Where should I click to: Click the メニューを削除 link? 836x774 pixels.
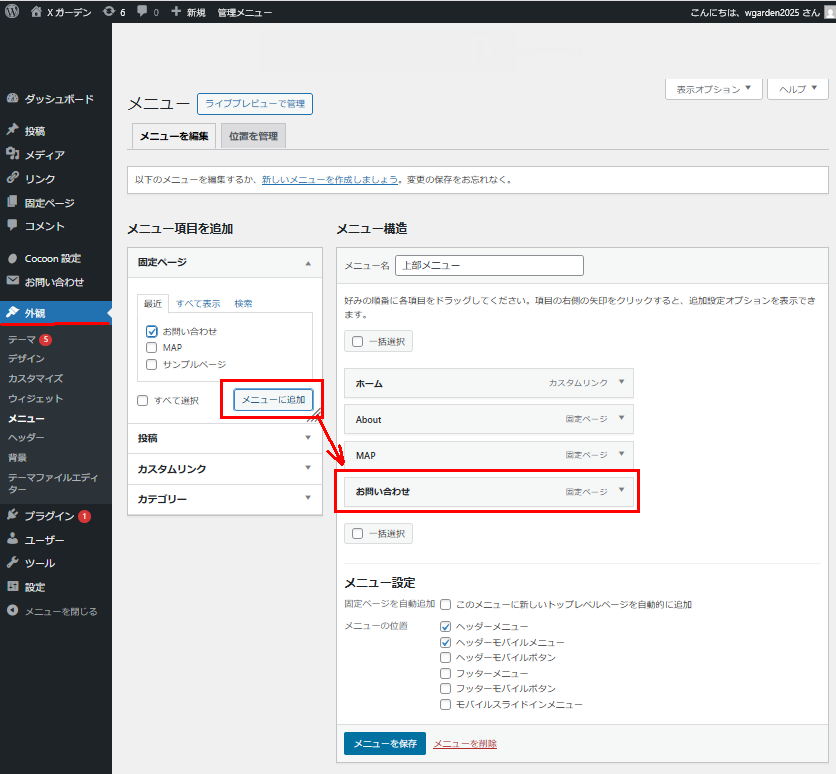pyautogui.click(x=465, y=744)
